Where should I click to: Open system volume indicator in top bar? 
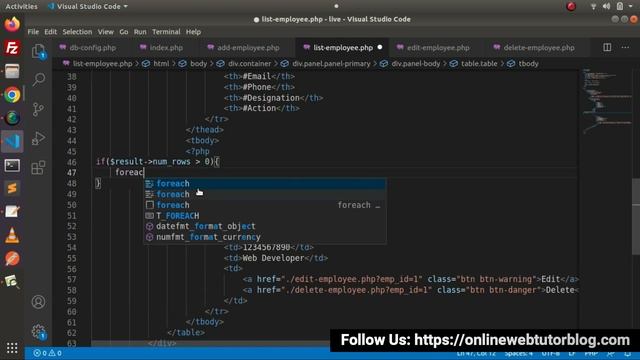pyautogui.click(x=606, y=6)
